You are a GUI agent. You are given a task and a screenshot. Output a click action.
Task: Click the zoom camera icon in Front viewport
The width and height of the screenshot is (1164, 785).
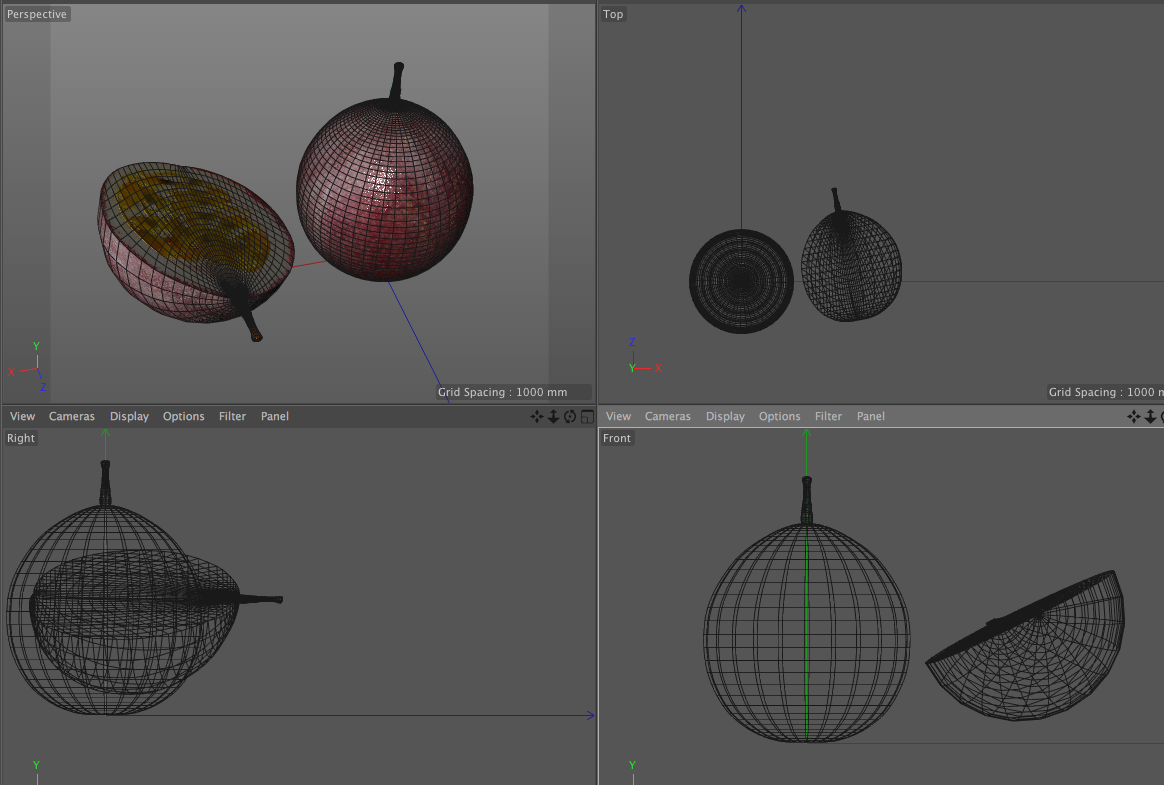[1150, 417]
